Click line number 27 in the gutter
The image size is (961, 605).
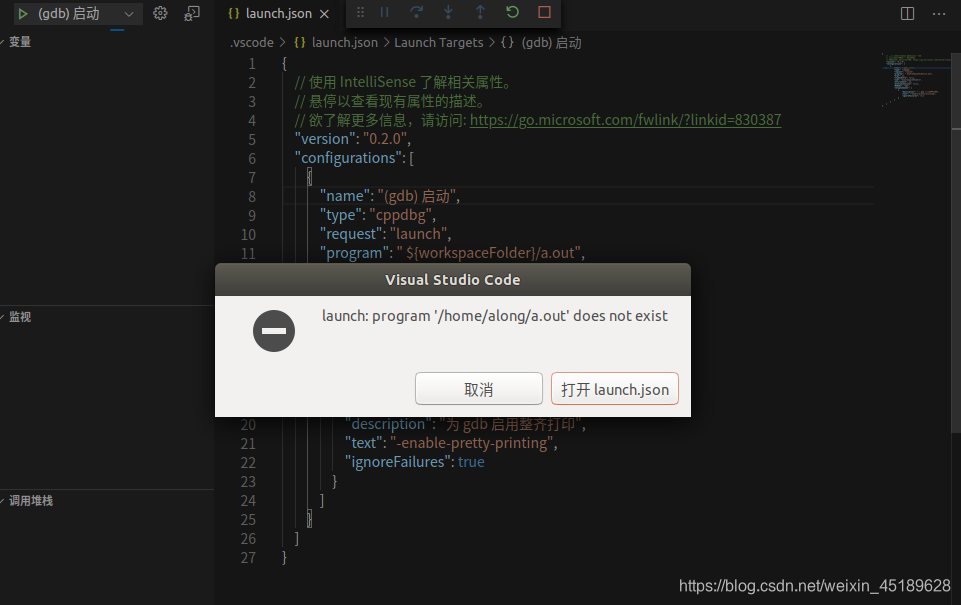[x=248, y=557]
